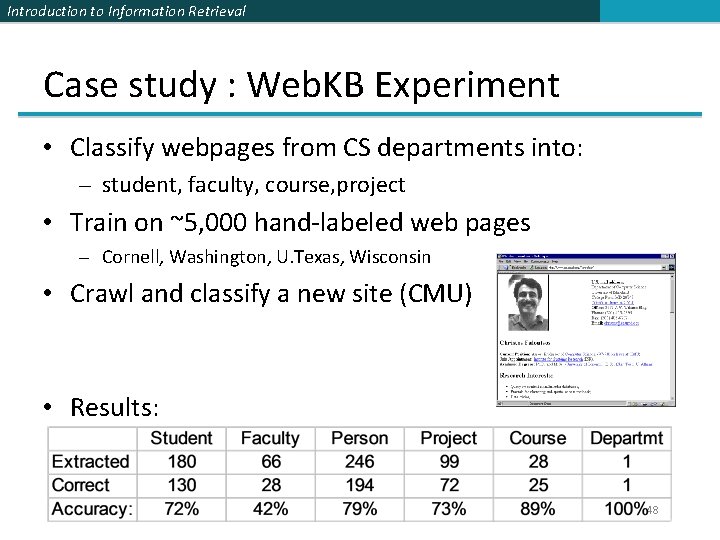Click the Departmt Correct value '1'
The height and width of the screenshot is (540, 720).
[627, 485]
